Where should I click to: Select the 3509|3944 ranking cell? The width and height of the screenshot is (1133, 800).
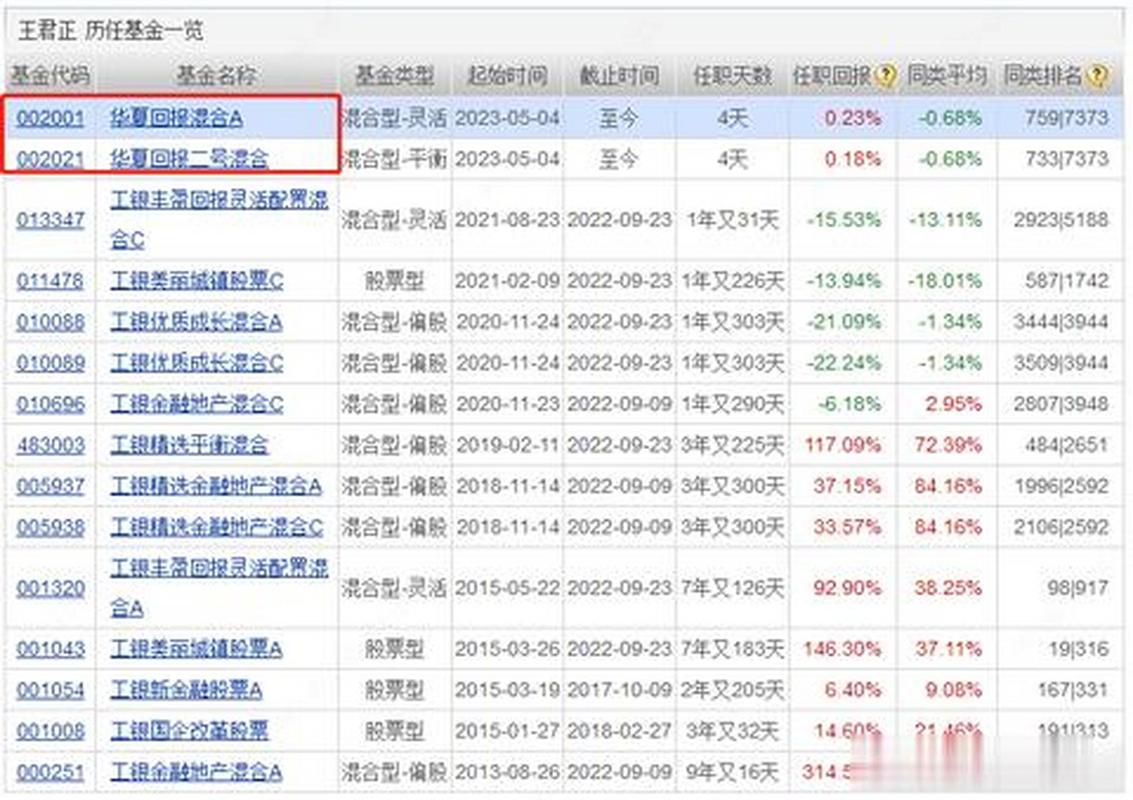[x=1061, y=363]
